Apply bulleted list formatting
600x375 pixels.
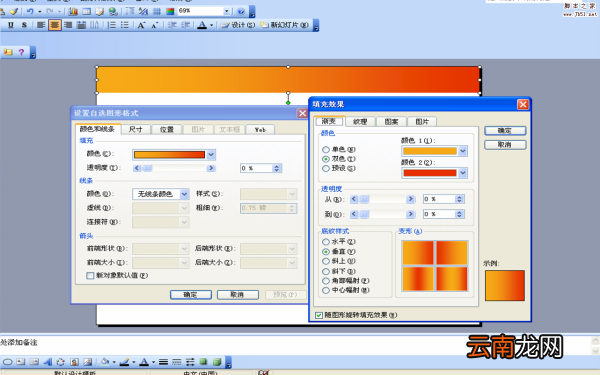(x=125, y=25)
